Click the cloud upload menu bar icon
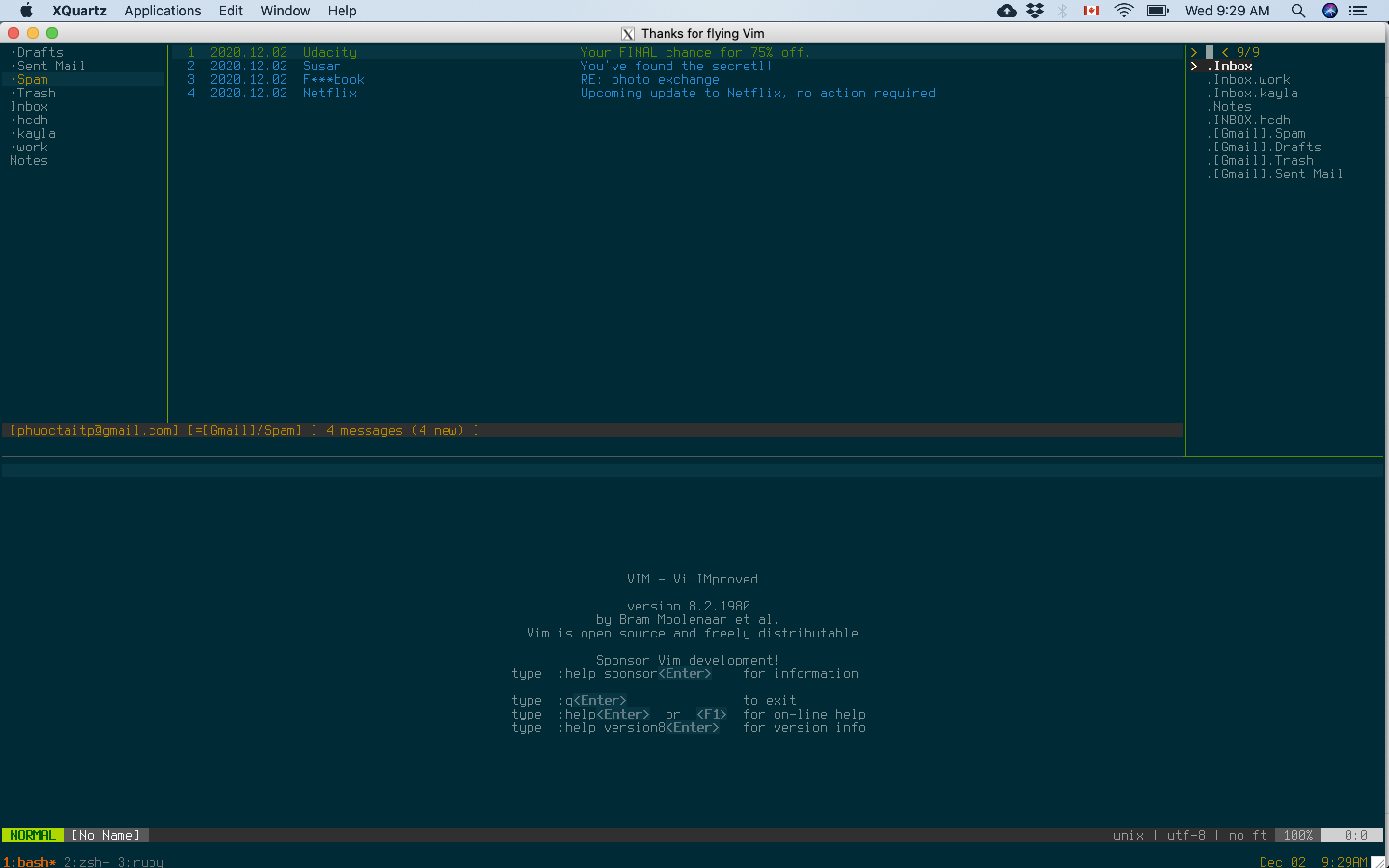The image size is (1389, 868). point(1008,10)
